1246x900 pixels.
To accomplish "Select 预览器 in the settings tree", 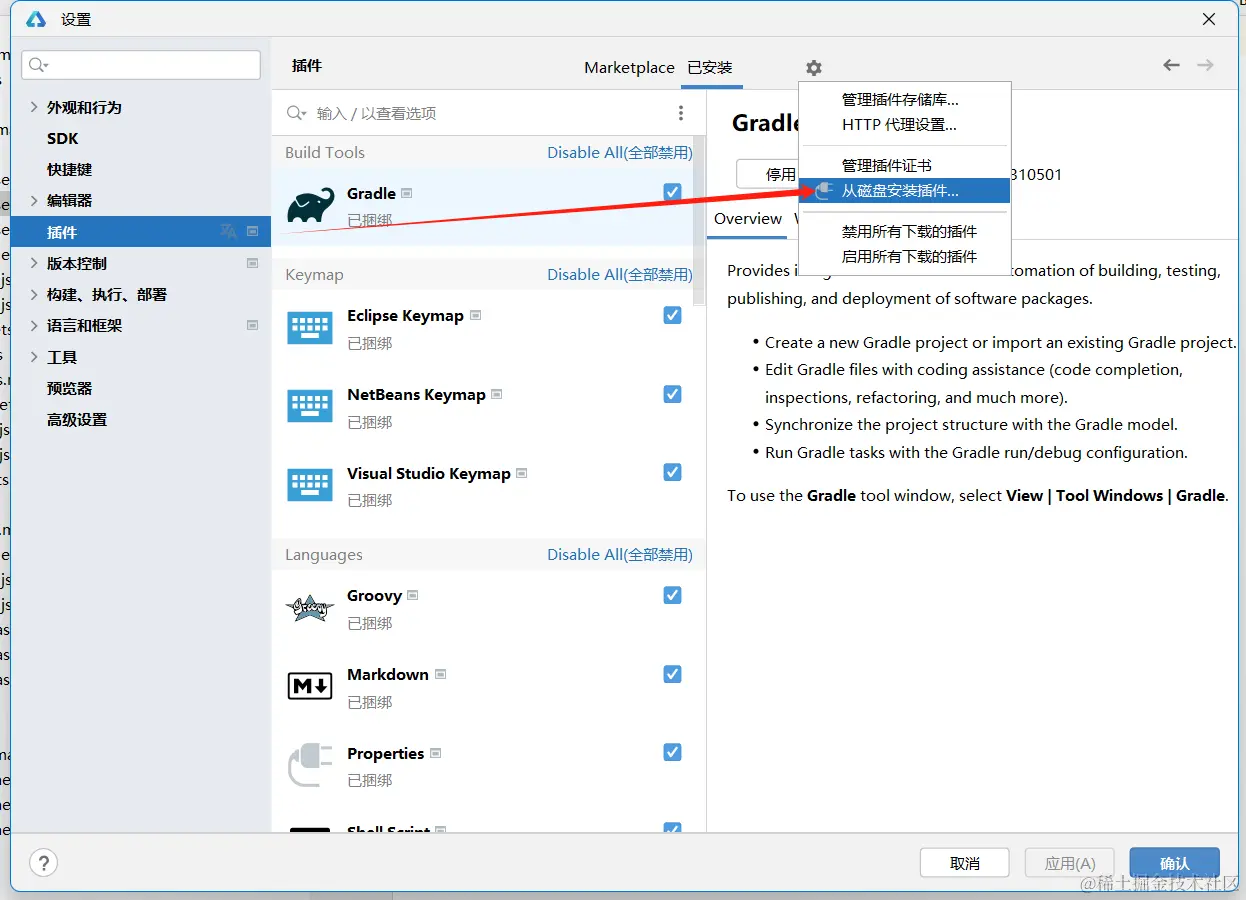I will (x=69, y=388).
